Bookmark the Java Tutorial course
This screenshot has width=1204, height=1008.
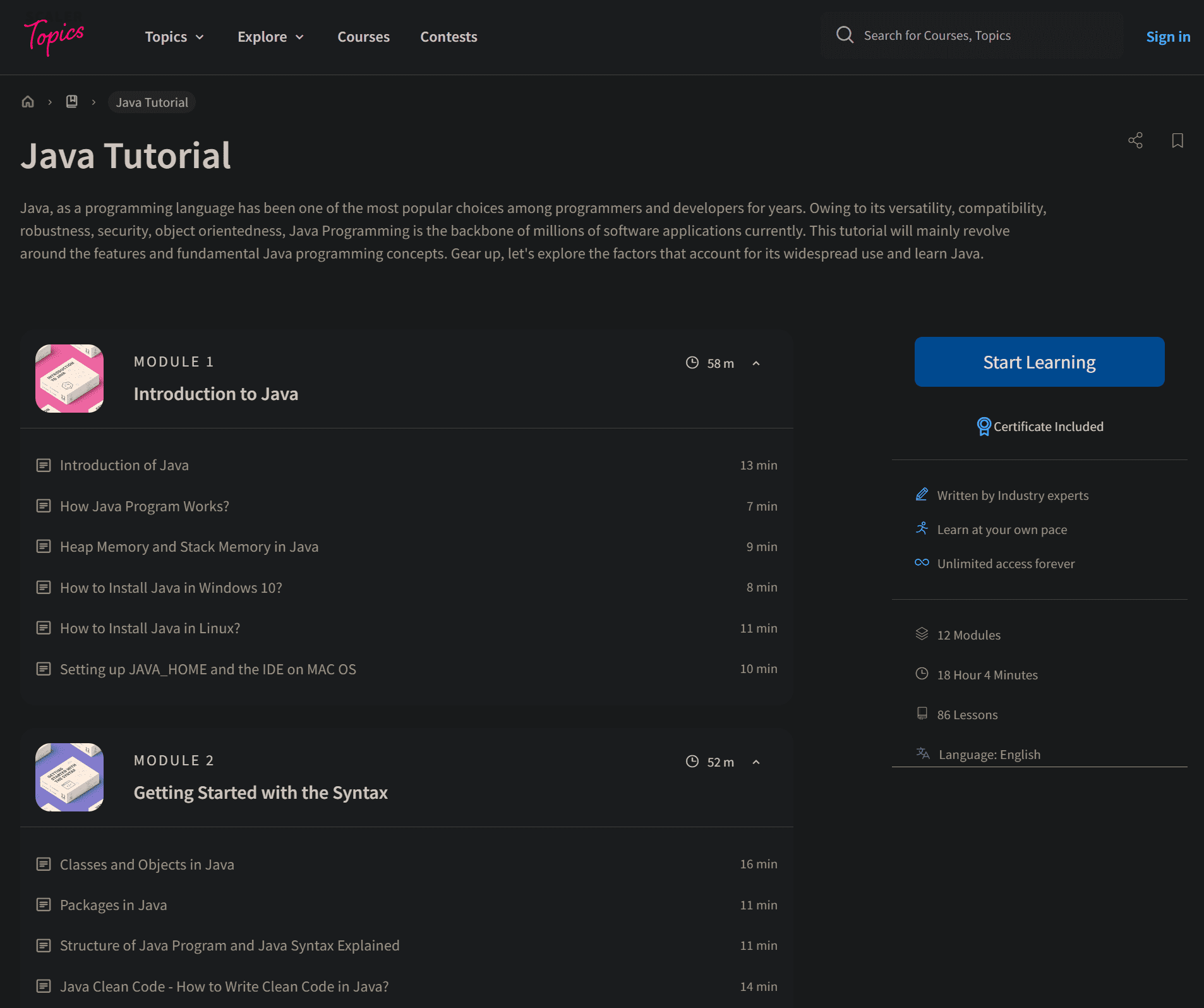point(1177,140)
